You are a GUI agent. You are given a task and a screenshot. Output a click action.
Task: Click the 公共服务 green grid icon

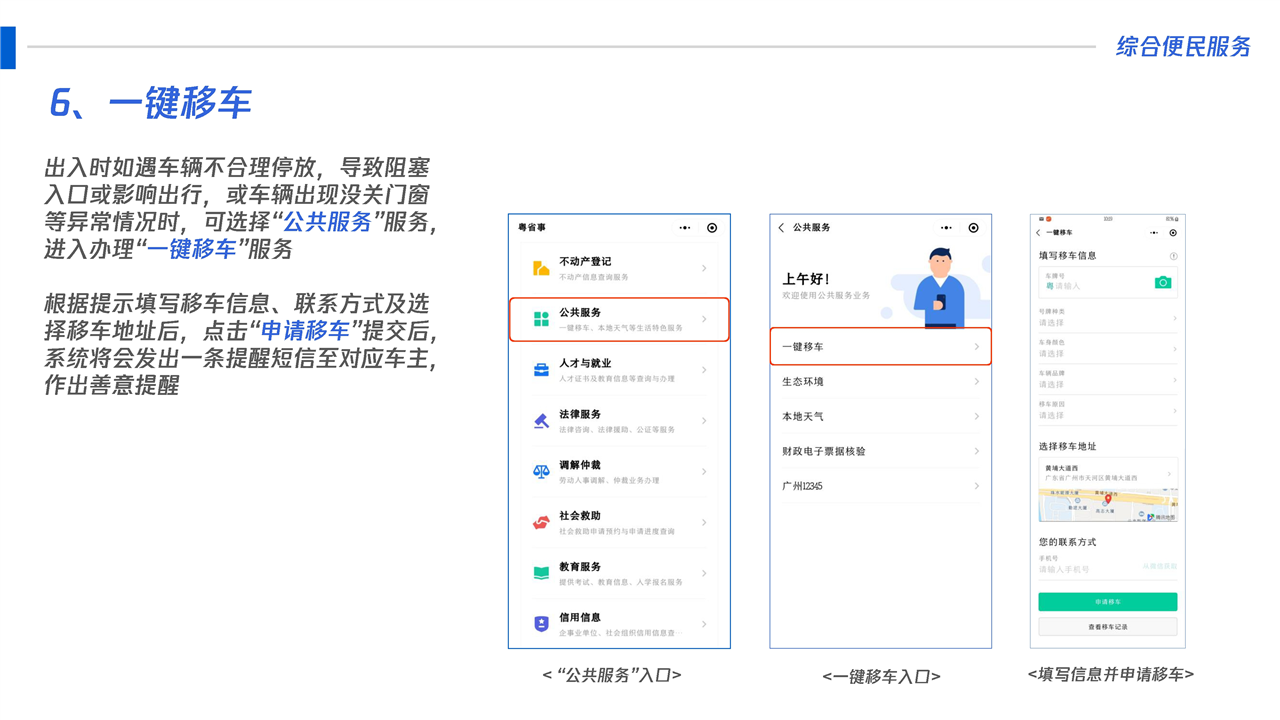click(x=541, y=319)
